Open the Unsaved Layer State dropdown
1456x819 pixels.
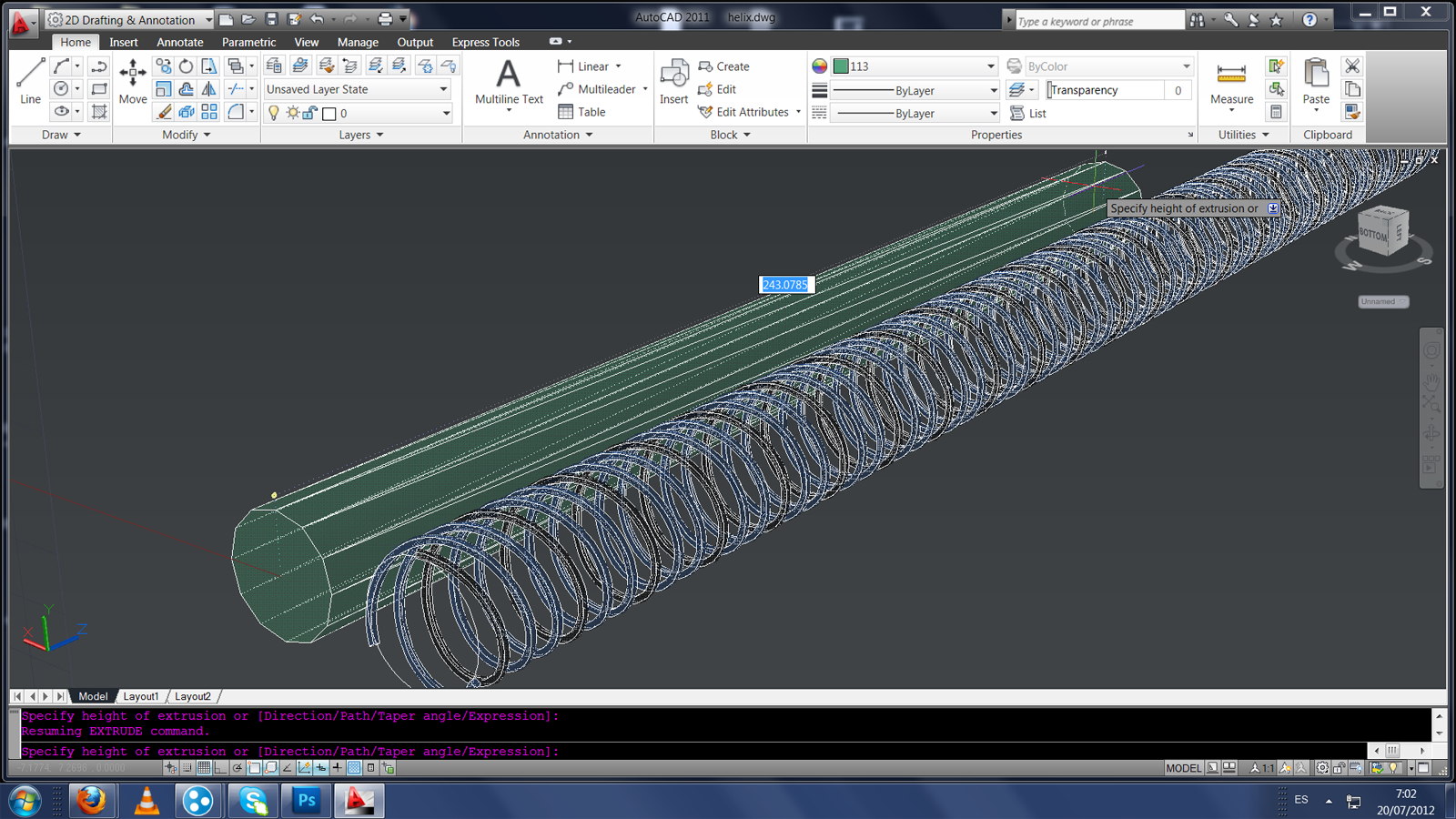click(358, 89)
